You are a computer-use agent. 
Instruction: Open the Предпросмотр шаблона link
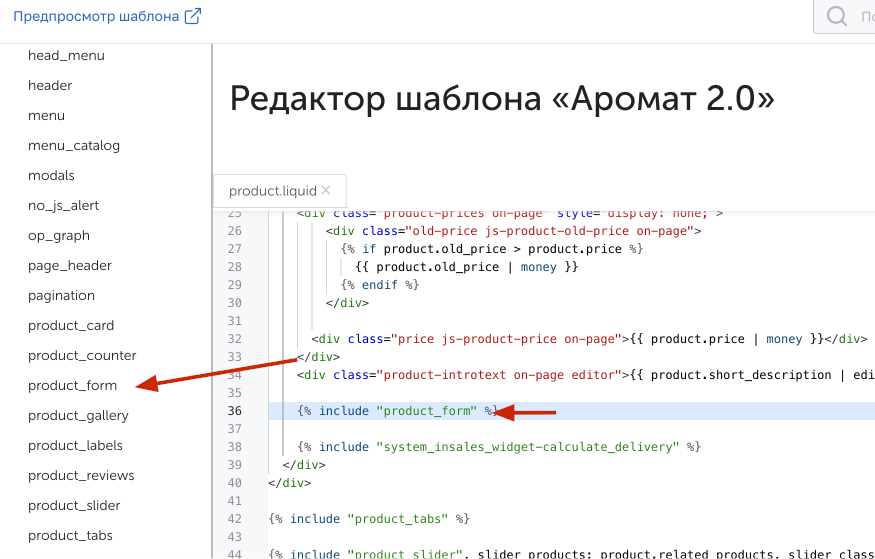click(x=96, y=16)
